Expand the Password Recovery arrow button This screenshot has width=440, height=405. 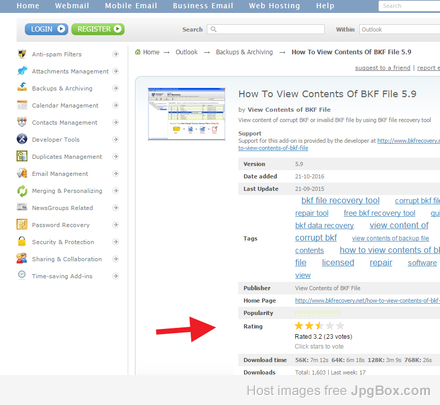tap(115, 225)
